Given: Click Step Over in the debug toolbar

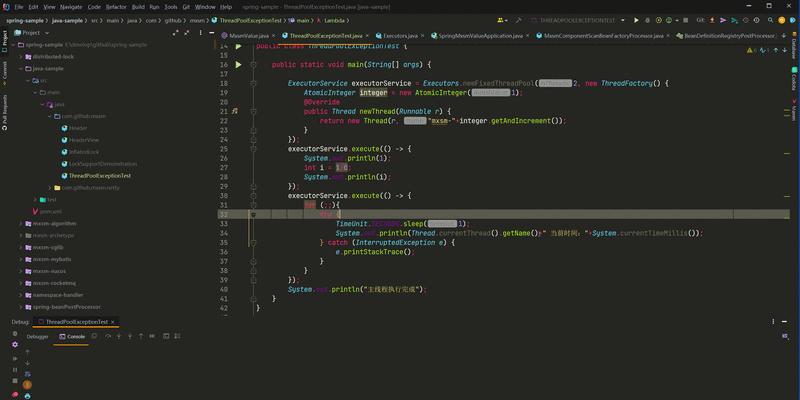Looking at the screenshot, I should tap(108, 337).
